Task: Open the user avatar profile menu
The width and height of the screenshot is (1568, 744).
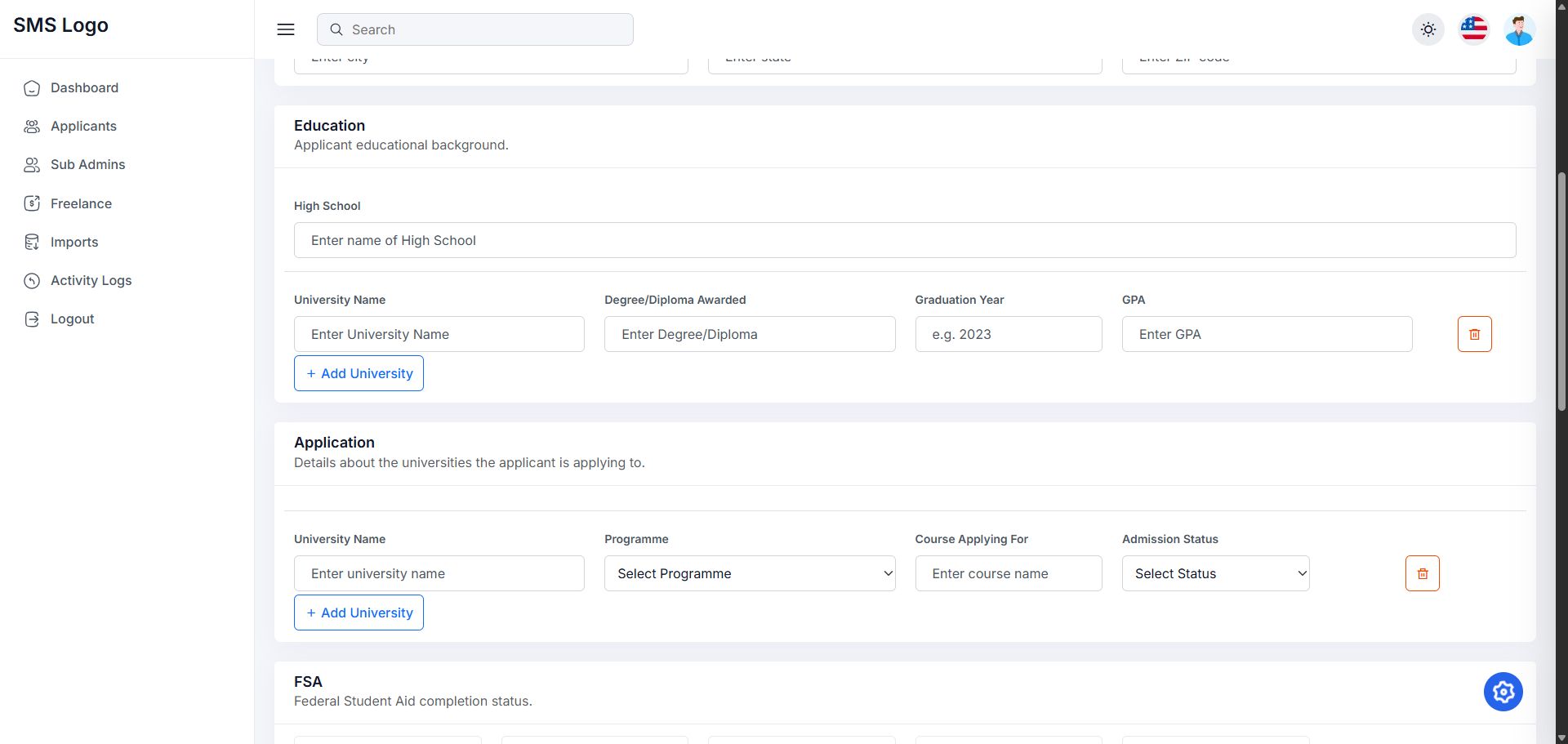Action: tap(1519, 30)
